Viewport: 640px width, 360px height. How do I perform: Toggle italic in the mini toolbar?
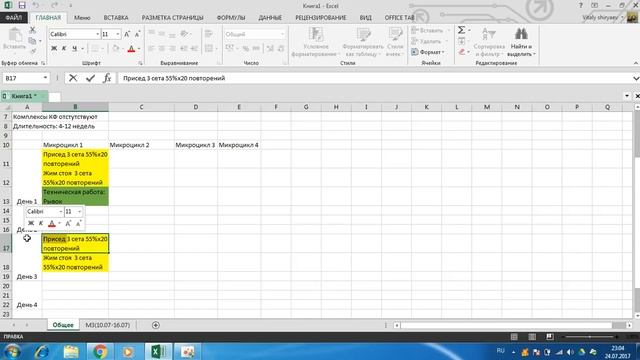[x=41, y=223]
